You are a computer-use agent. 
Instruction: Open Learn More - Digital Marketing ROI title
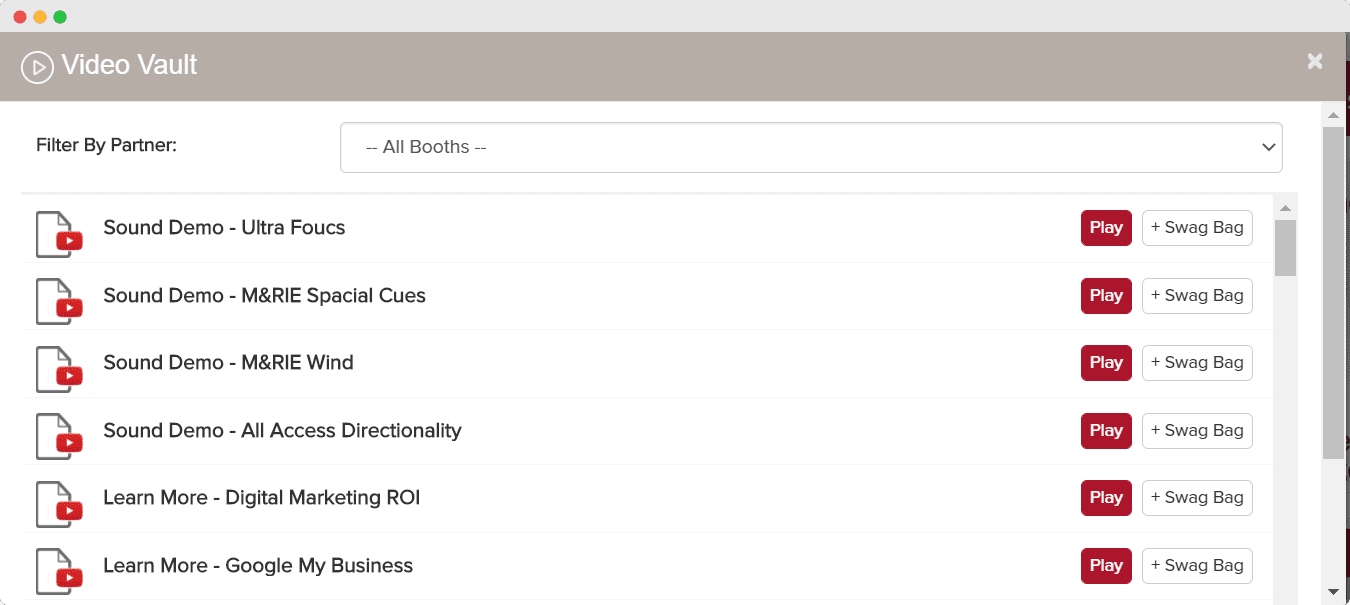click(261, 498)
